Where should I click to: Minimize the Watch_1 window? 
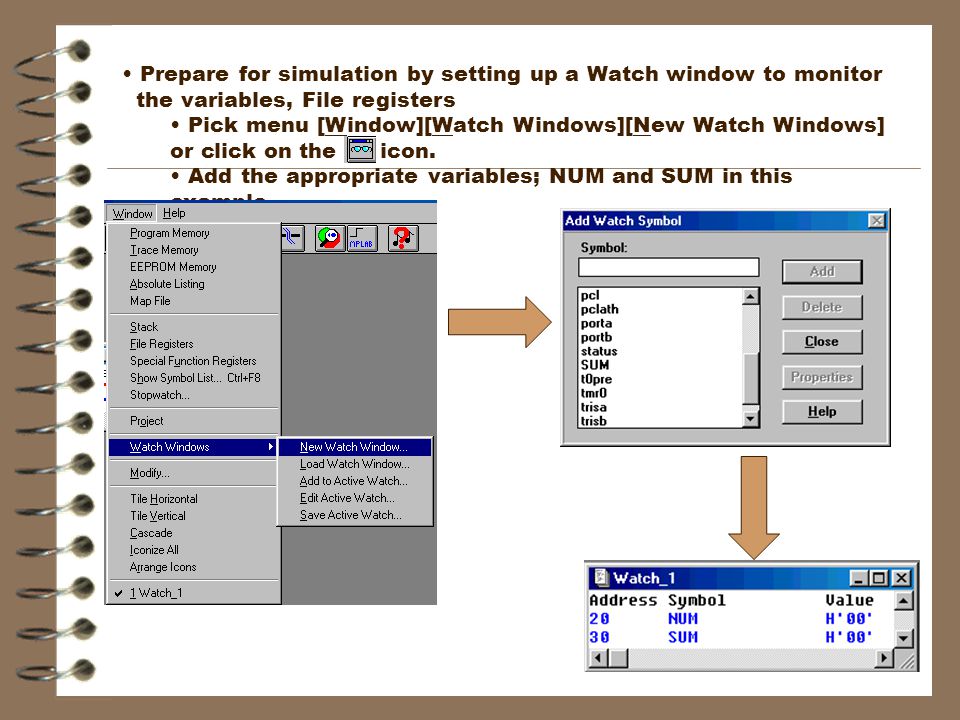click(860, 578)
